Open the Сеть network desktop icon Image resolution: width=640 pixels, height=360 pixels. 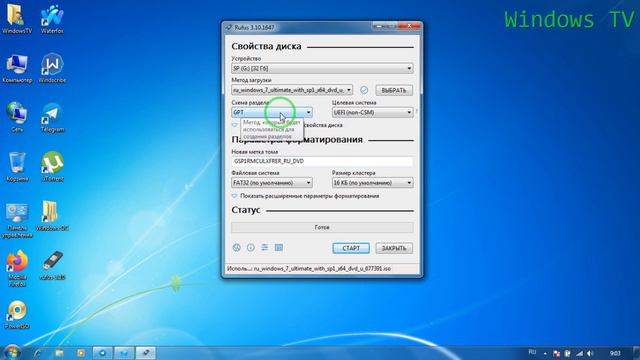click(x=17, y=118)
